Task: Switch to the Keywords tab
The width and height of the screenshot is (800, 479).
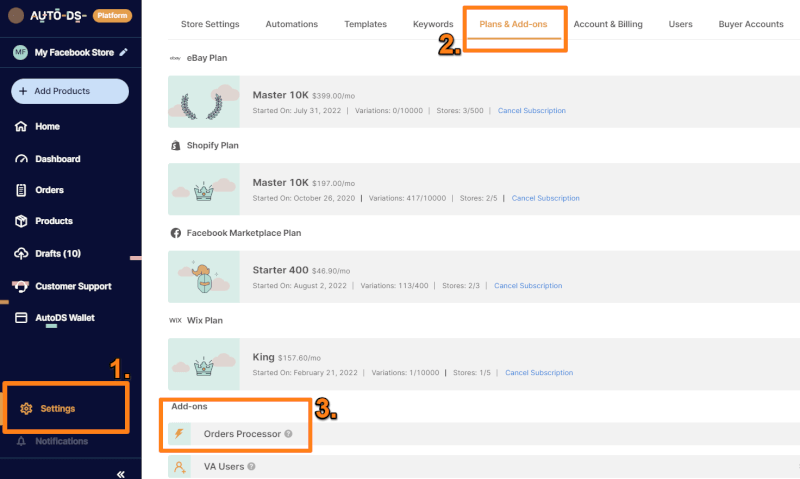Action: (433, 24)
